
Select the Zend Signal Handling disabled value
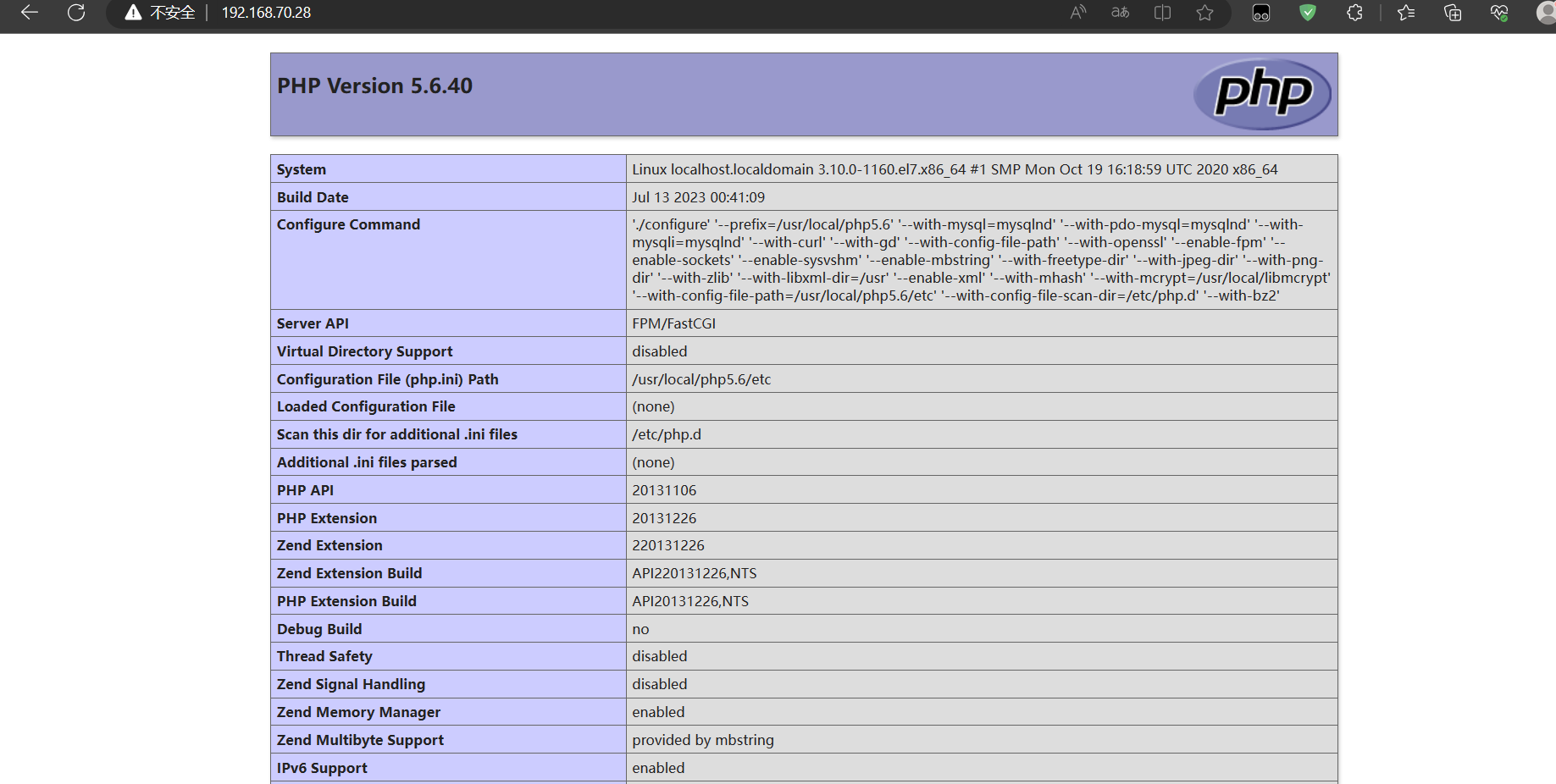pyautogui.click(x=659, y=684)
